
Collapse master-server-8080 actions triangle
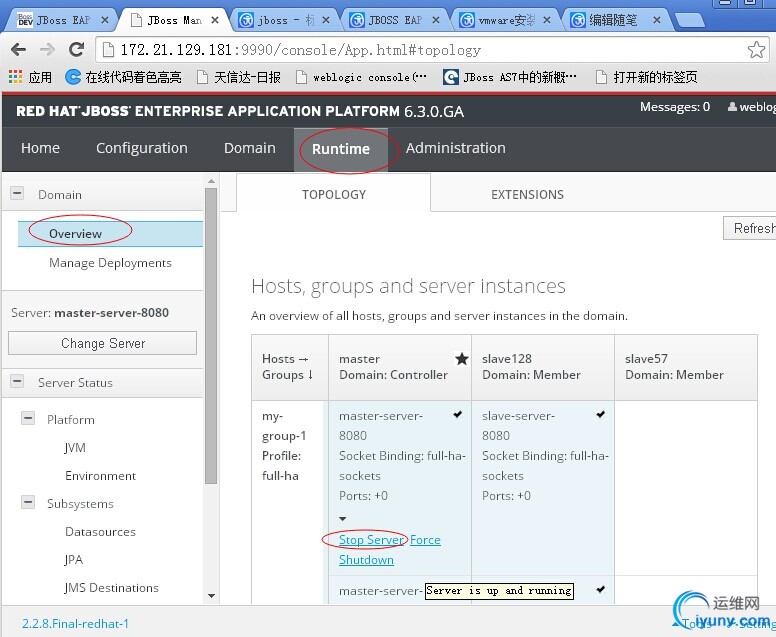pos(342,519)
